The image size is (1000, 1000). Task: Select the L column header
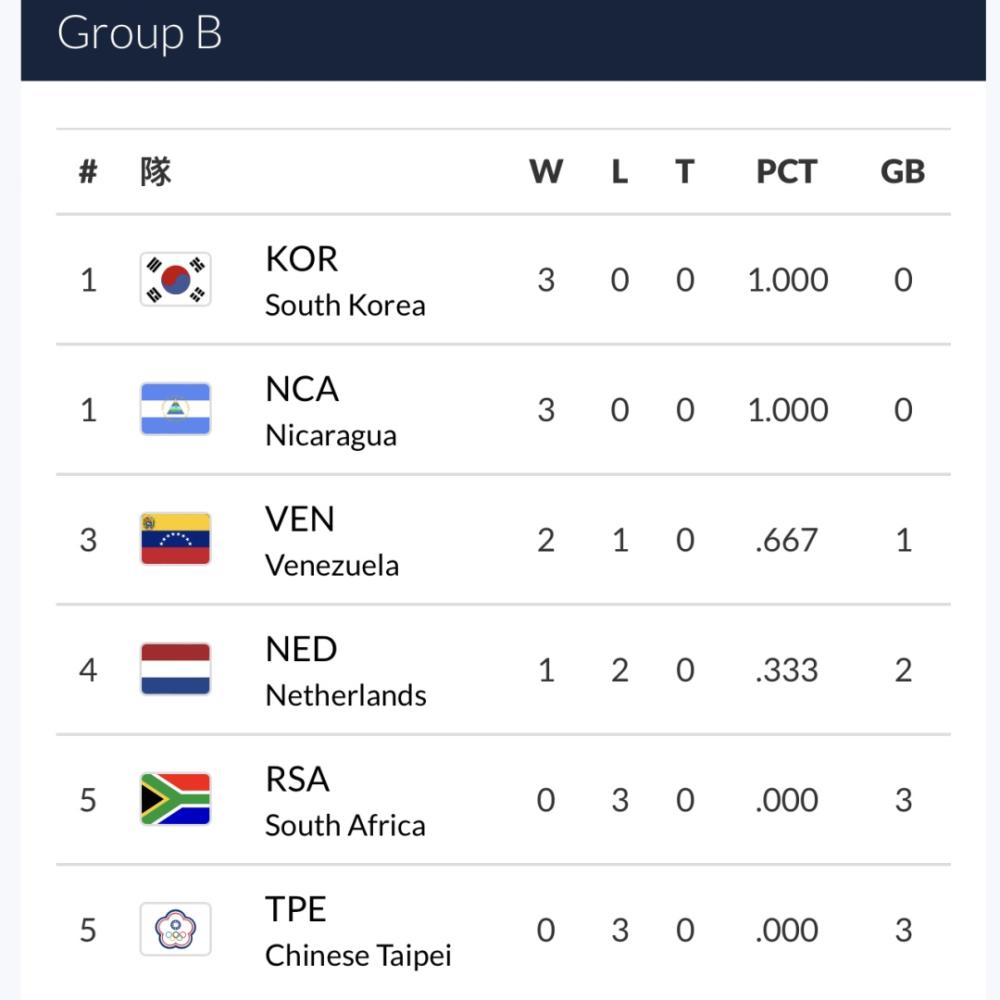[620, 172]
